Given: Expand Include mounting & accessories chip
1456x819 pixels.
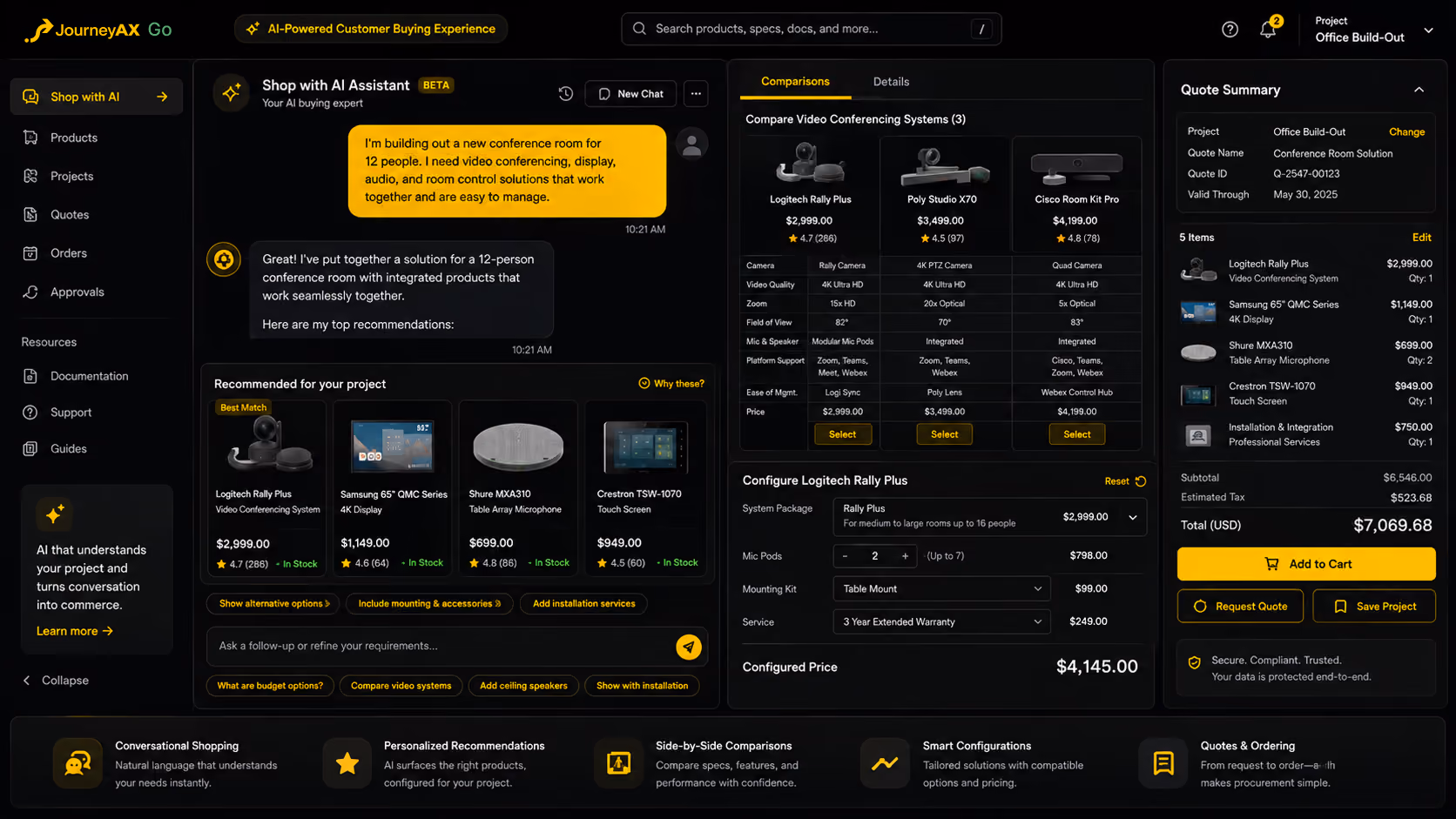Looking at the screenshot, I should [429, 604].
